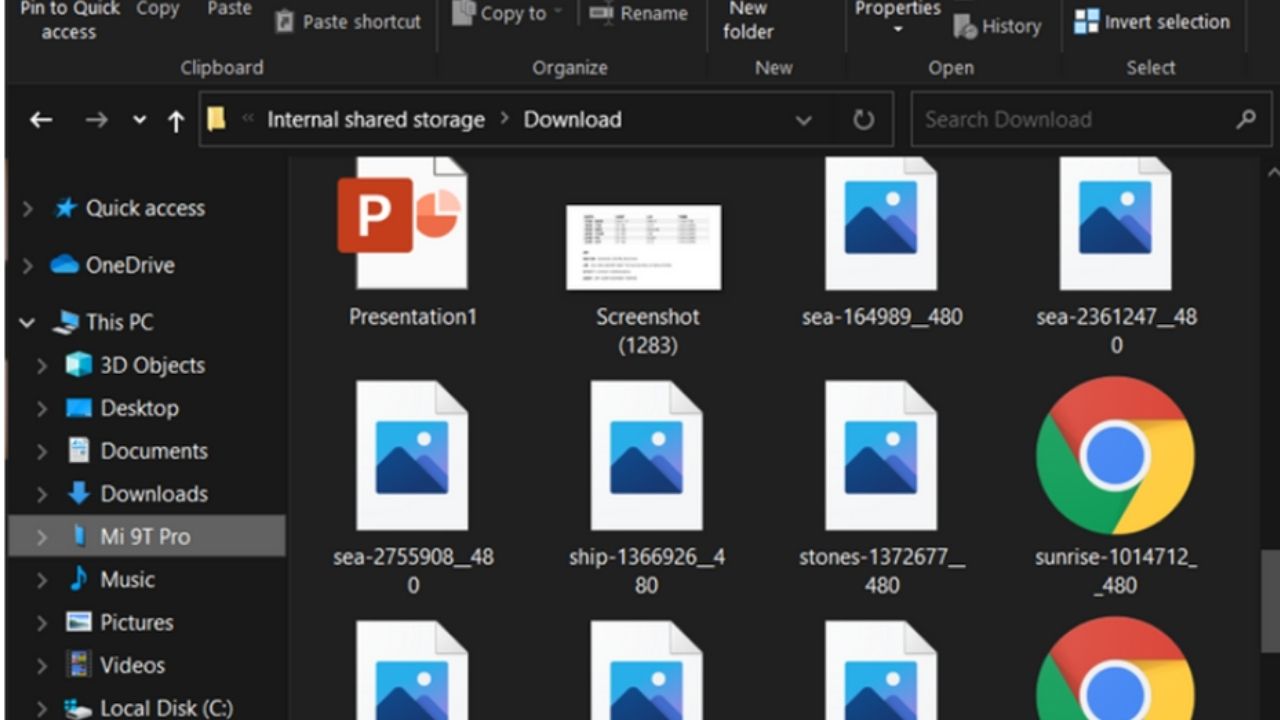Click the "ship-1366926__480" file name

point(646,571)
